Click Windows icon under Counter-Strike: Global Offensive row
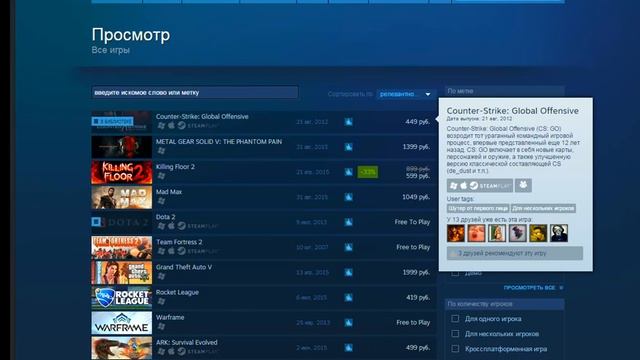The height and width of the screenshot is (360, 640). pos(161,126)
